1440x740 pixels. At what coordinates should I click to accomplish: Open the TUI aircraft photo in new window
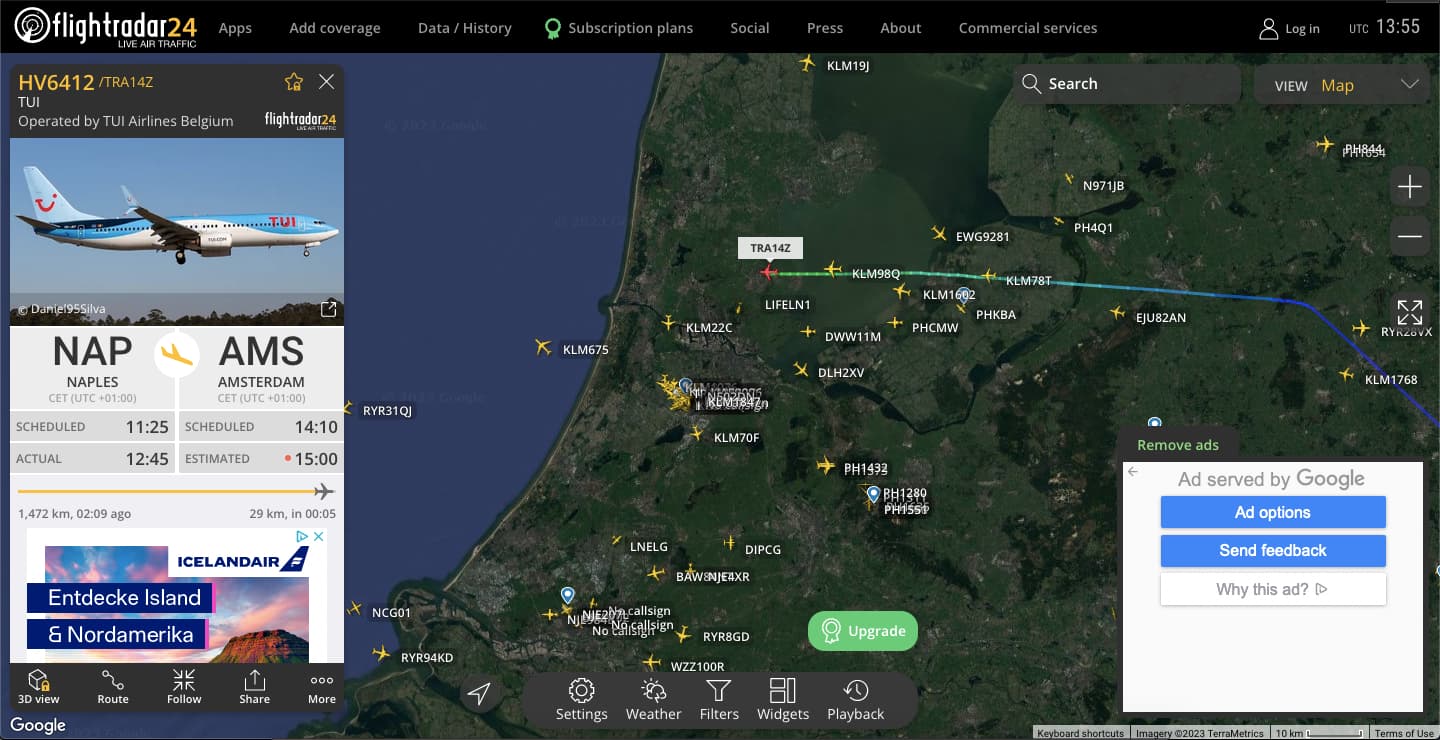pyautogui.click(x=328, y=309)
